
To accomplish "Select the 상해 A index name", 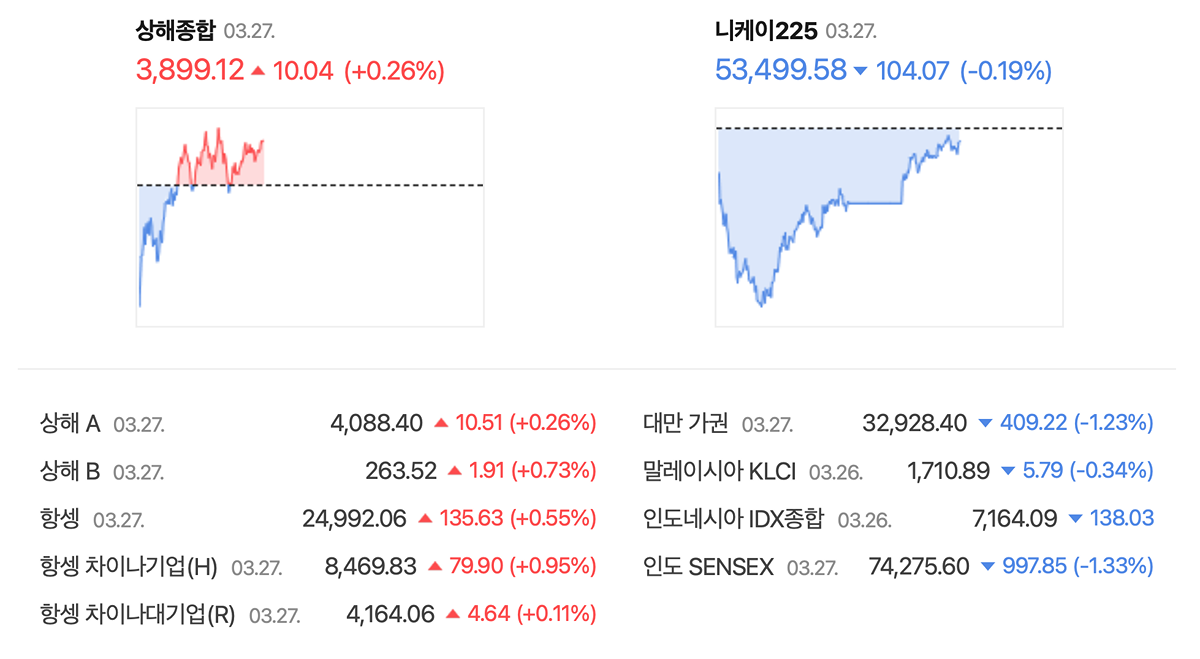I will (x=70, y=423).
